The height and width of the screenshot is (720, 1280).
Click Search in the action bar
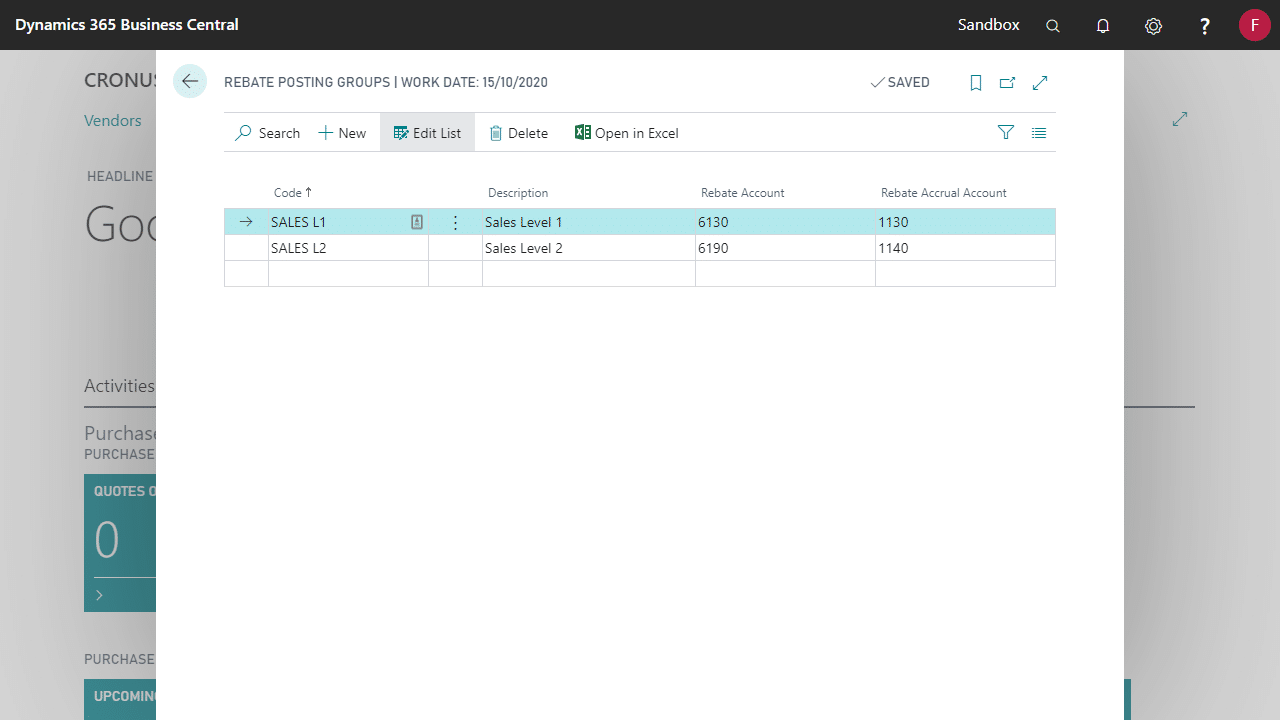pyautogui.click(x=267, y=133)
